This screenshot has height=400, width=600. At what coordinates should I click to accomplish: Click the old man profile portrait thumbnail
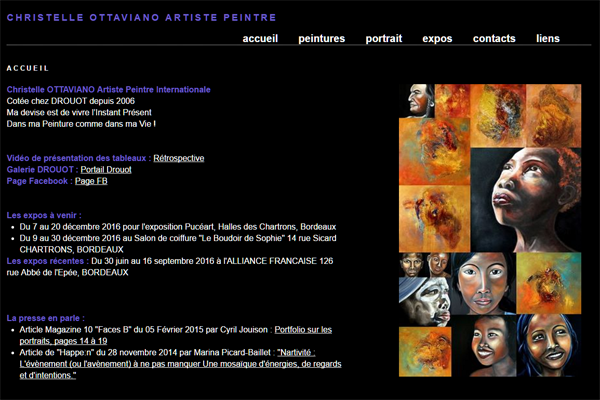coord(417,101)
